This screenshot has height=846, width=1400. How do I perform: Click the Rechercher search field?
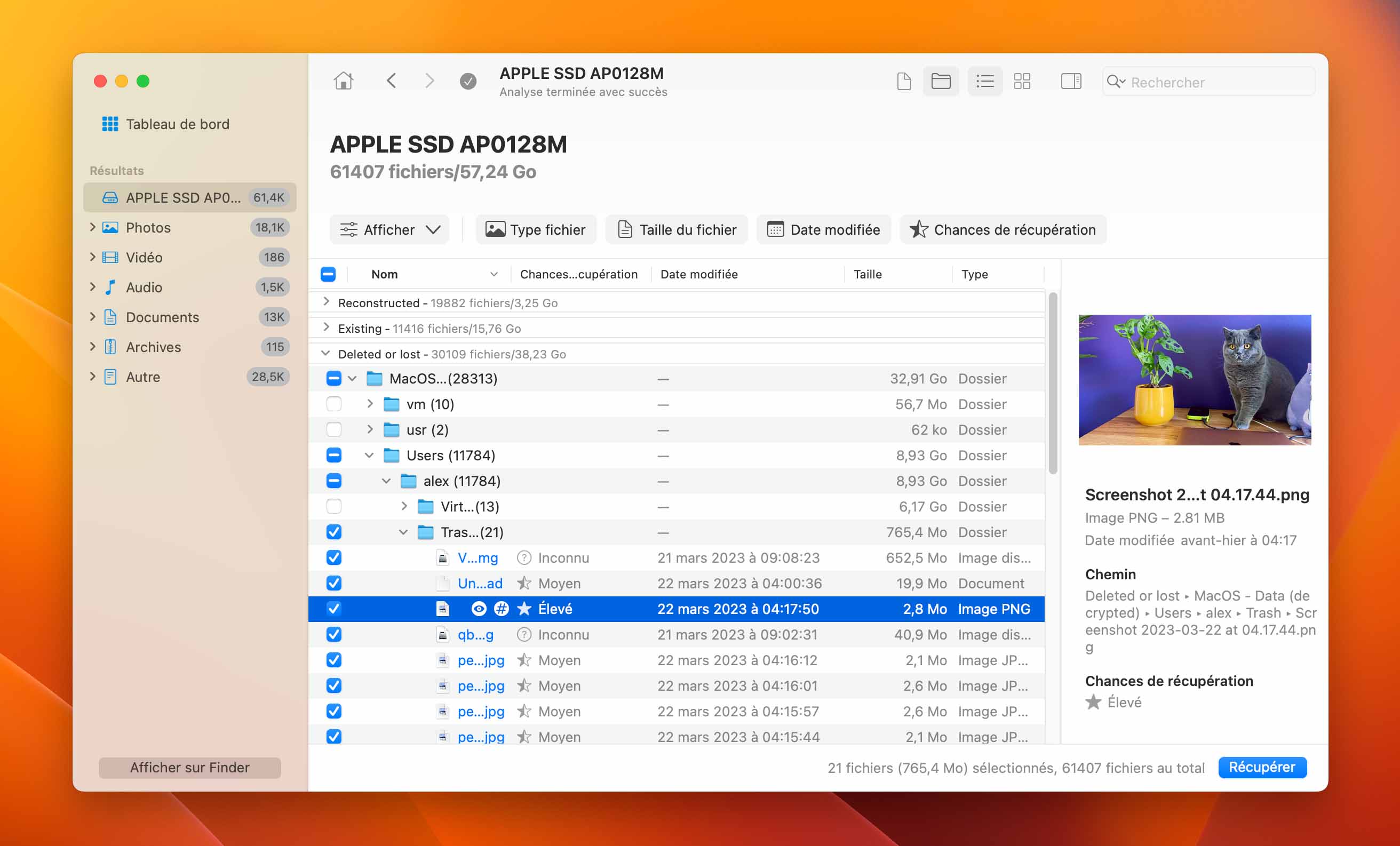(1208, 82)
